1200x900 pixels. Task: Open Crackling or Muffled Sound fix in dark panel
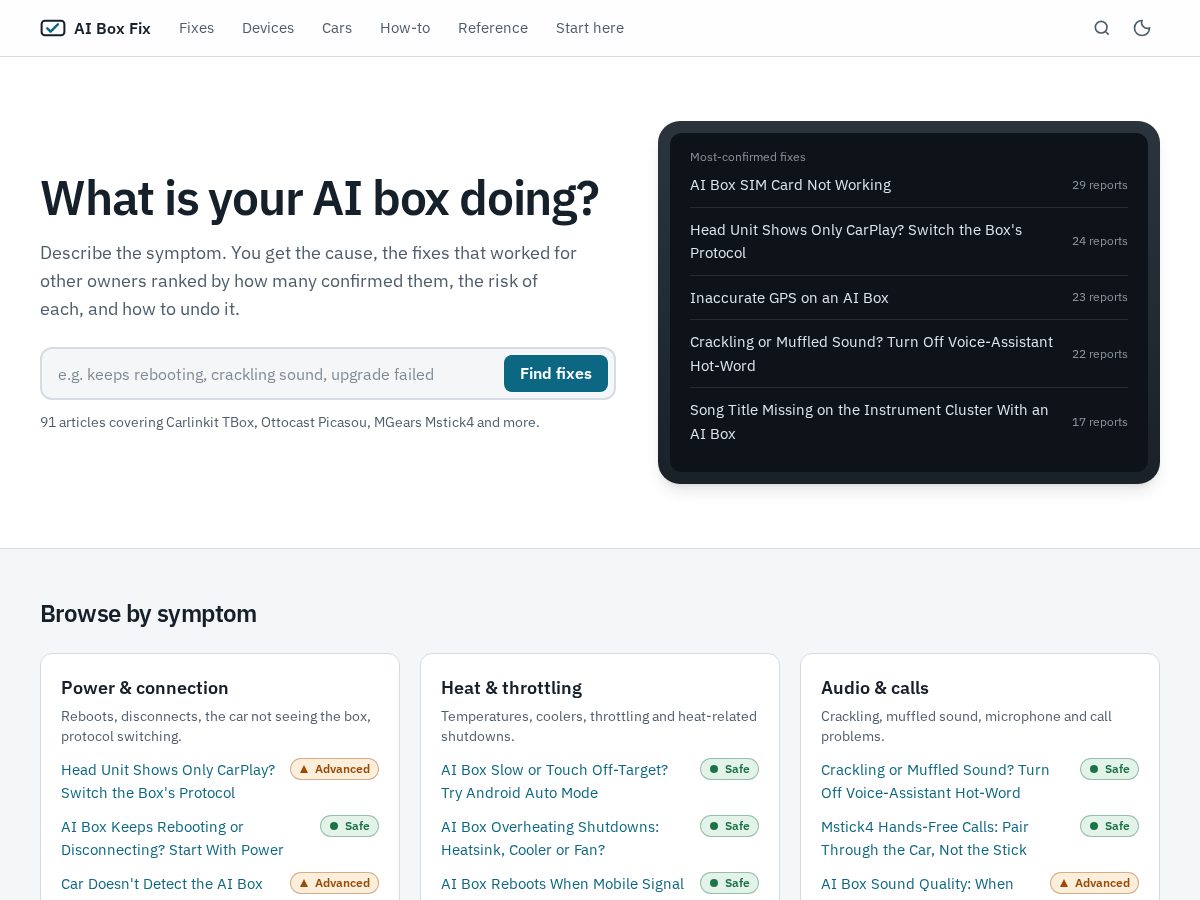[871, 354]
